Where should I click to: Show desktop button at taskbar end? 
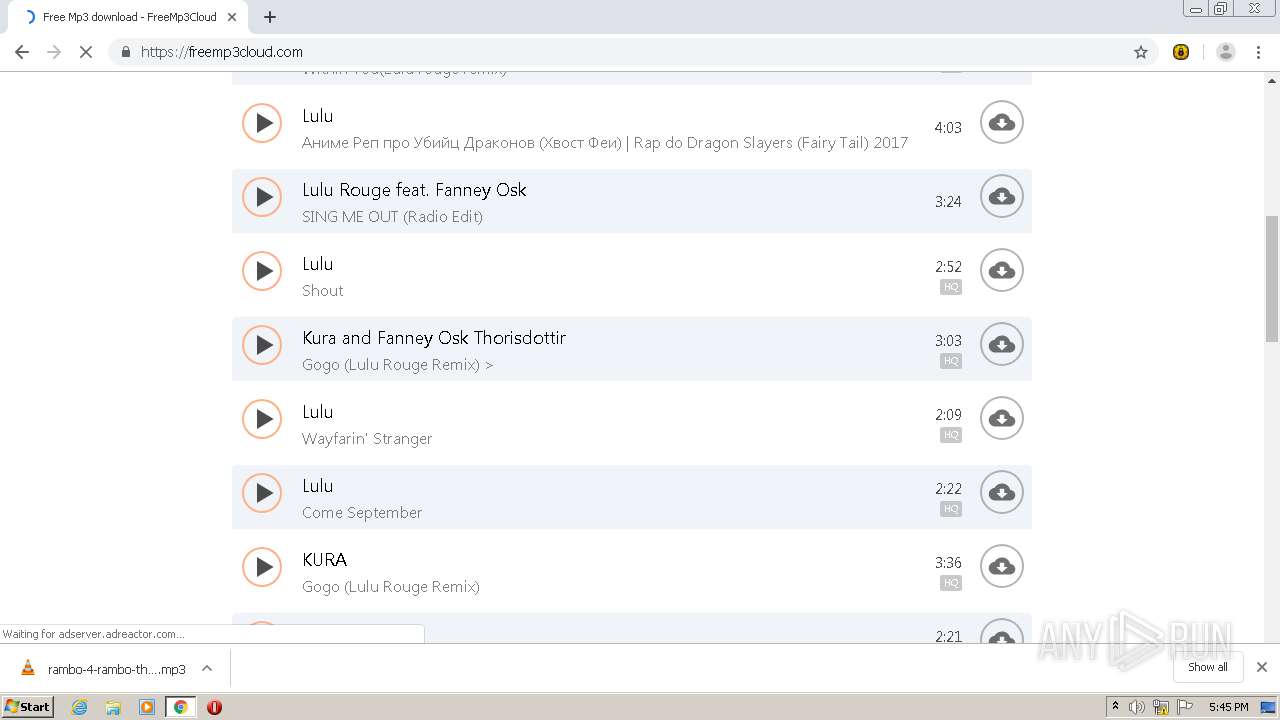(1269, 707)
